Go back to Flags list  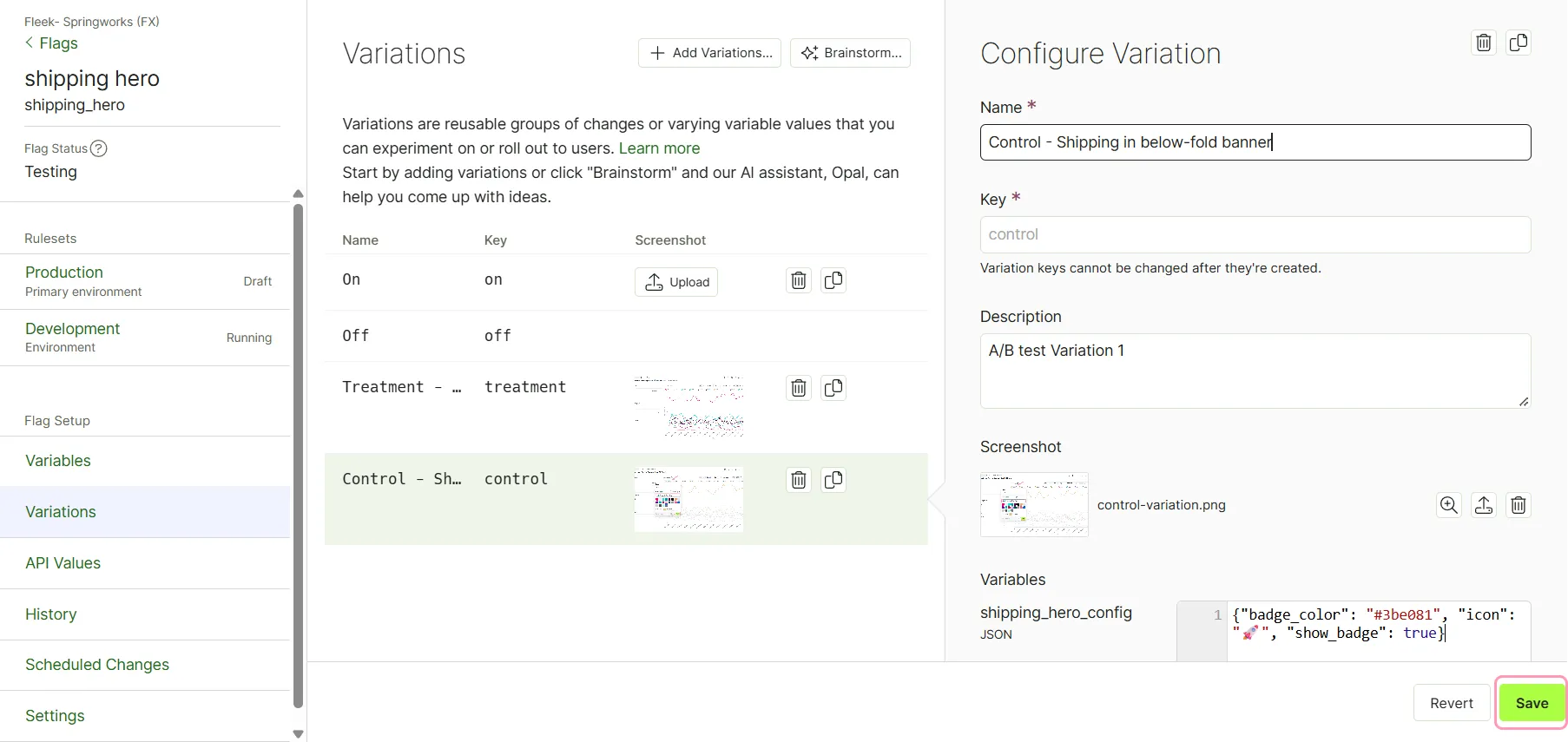click(51, 43)
